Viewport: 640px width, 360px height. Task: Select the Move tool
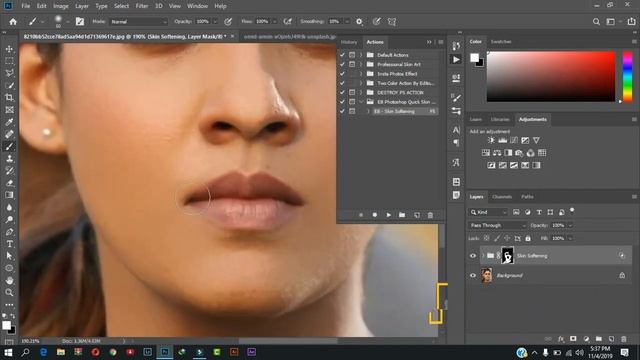[x=9, y=49]
